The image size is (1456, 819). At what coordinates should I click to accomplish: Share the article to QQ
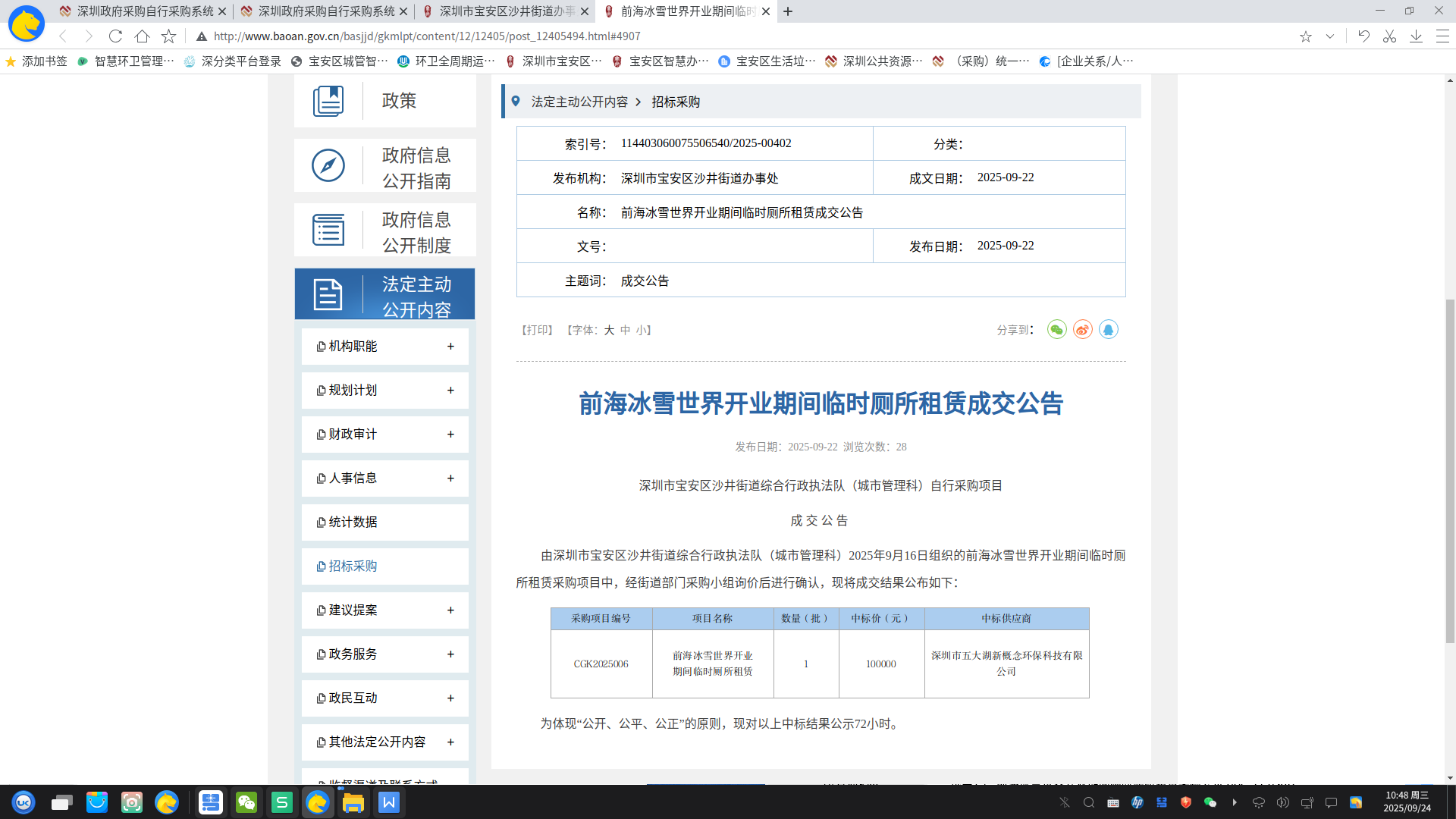(1108, 330)
